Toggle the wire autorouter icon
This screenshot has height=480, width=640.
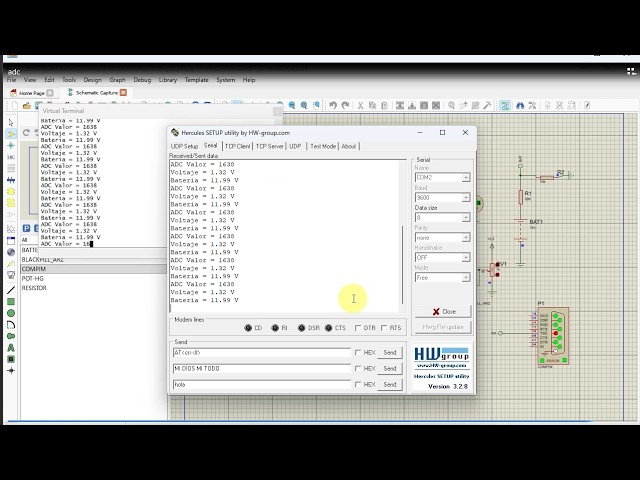[505, 105]
